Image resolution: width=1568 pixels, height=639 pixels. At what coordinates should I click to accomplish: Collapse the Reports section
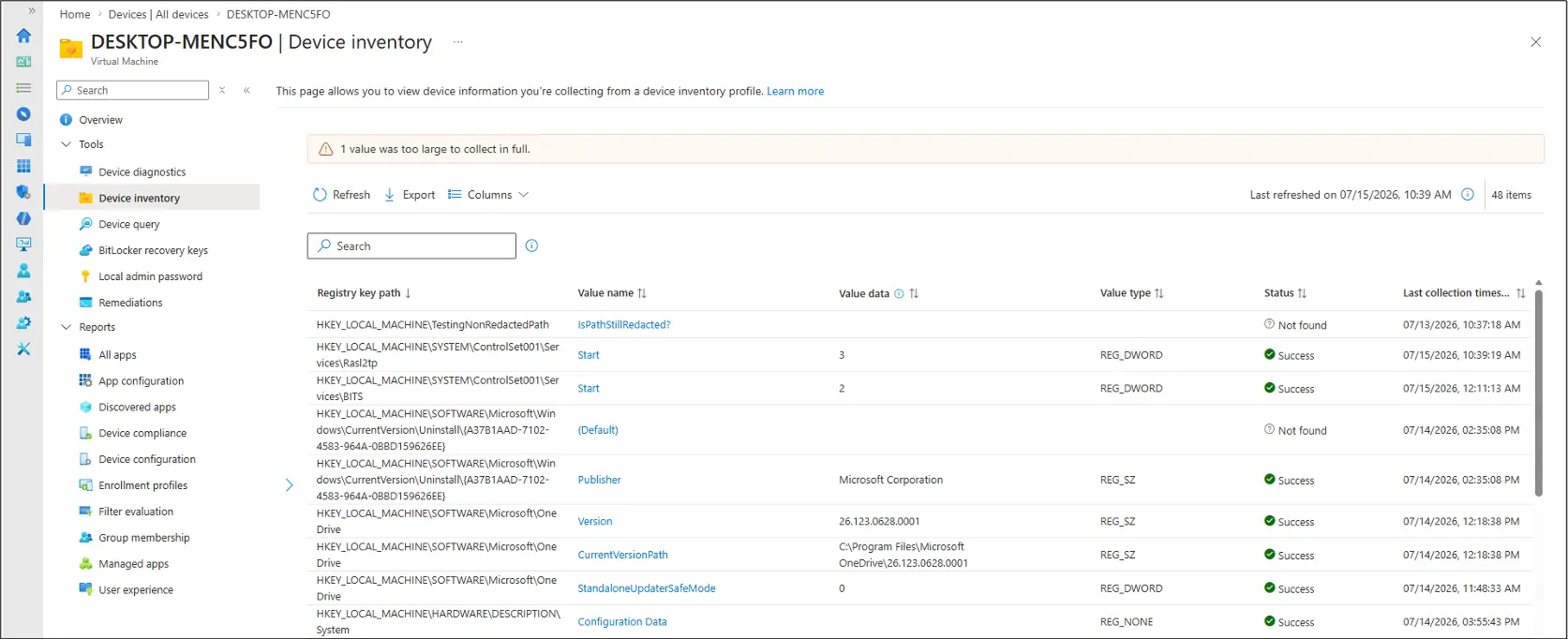(67, 327)
